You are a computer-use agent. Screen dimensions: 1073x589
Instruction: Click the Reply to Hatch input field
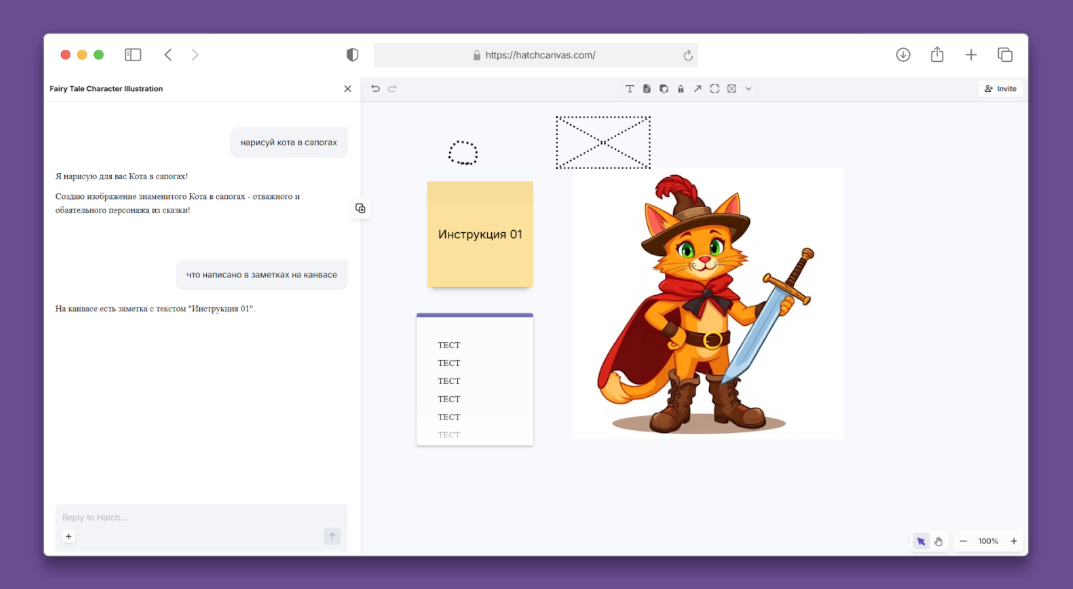[x=201, y=517]
